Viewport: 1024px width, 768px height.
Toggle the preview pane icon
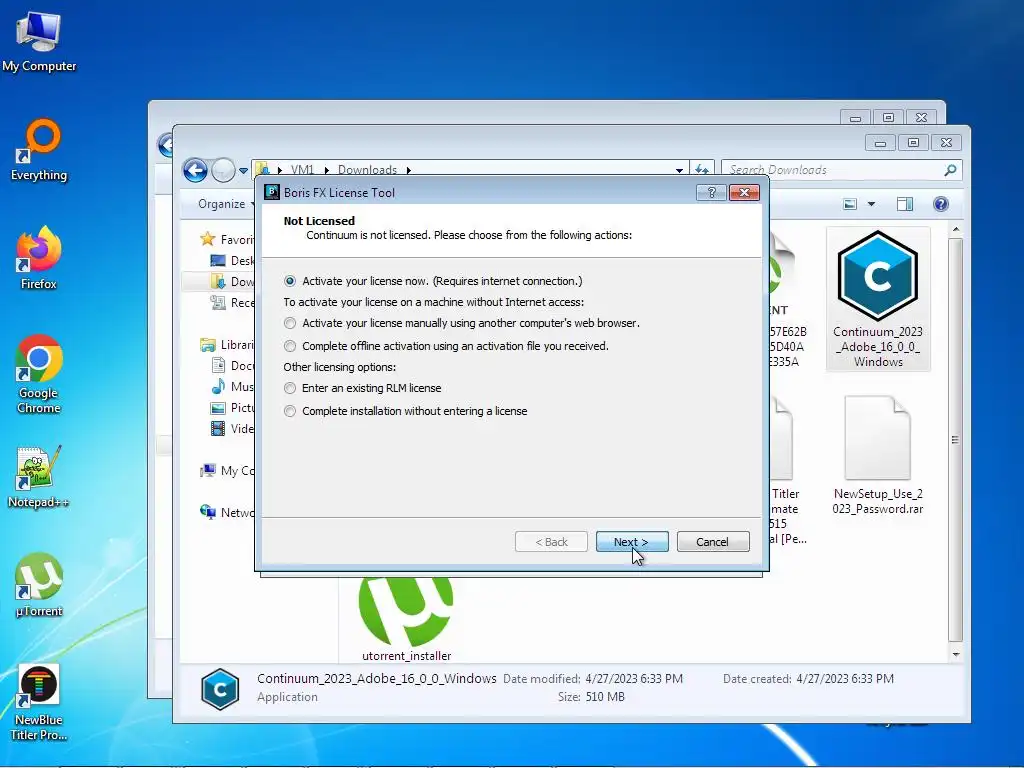pos(904,204)
